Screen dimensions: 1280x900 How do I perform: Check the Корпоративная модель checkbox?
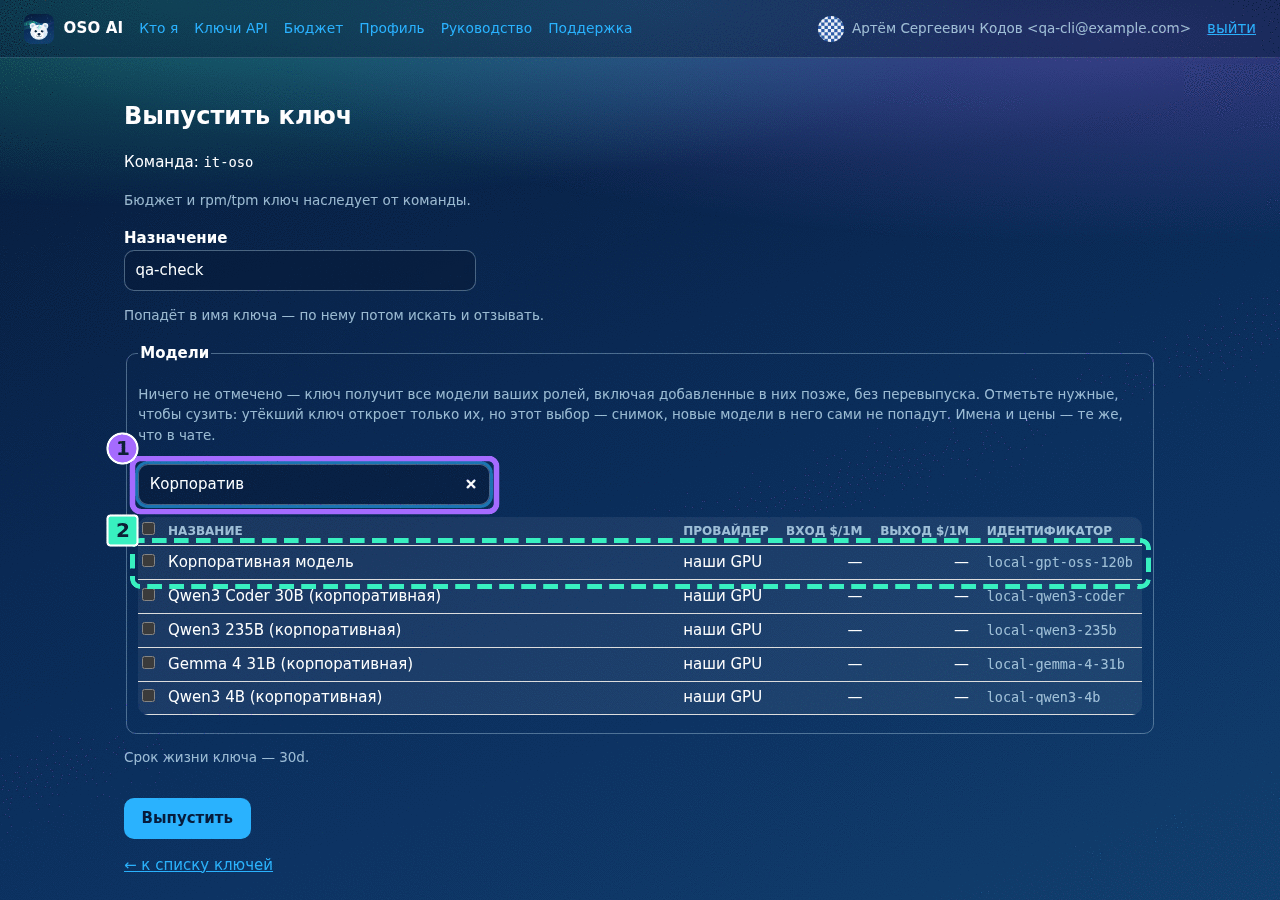pyautogui.click(x=149, y=561)
